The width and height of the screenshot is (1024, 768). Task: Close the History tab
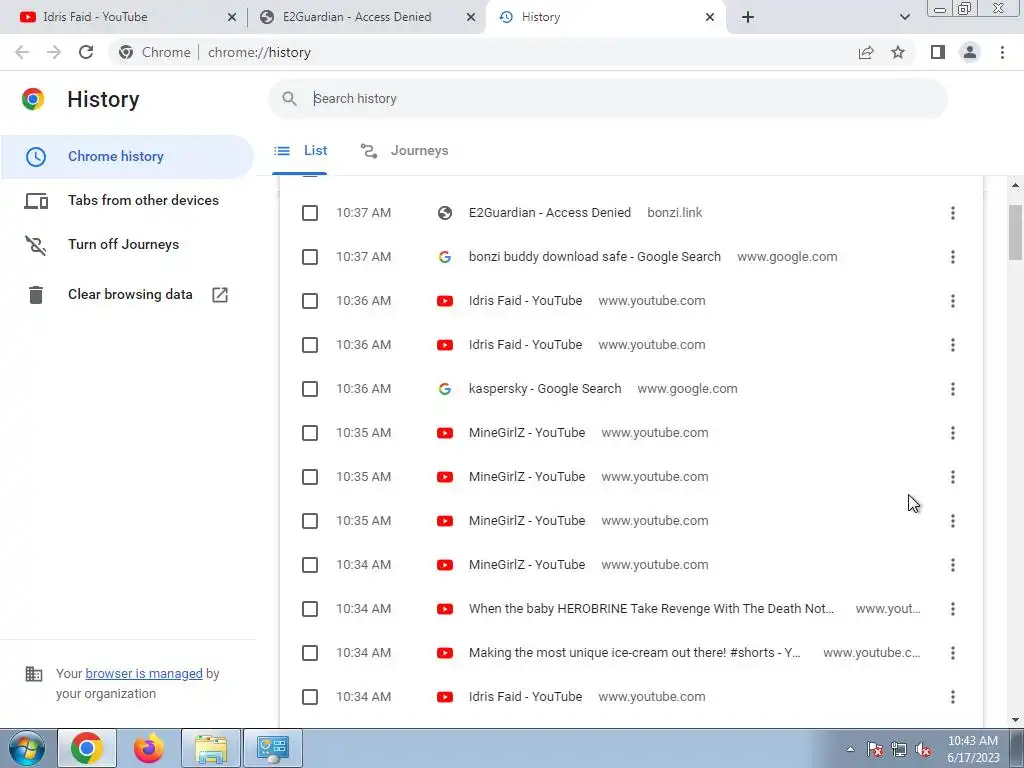pyautogui.click(x=710, y=17)
